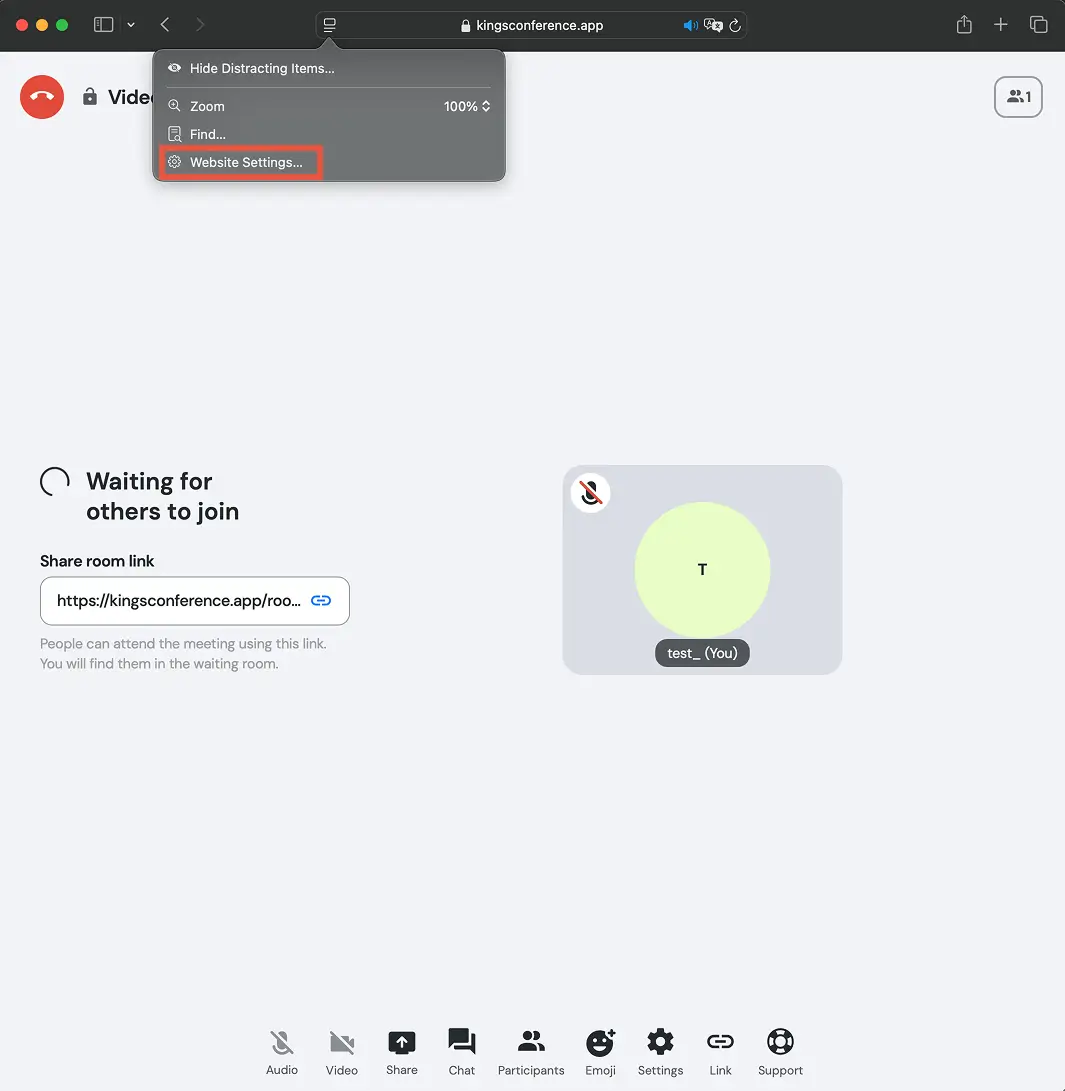
Task: Select Find… in the page menu
Action: [208, 134]
